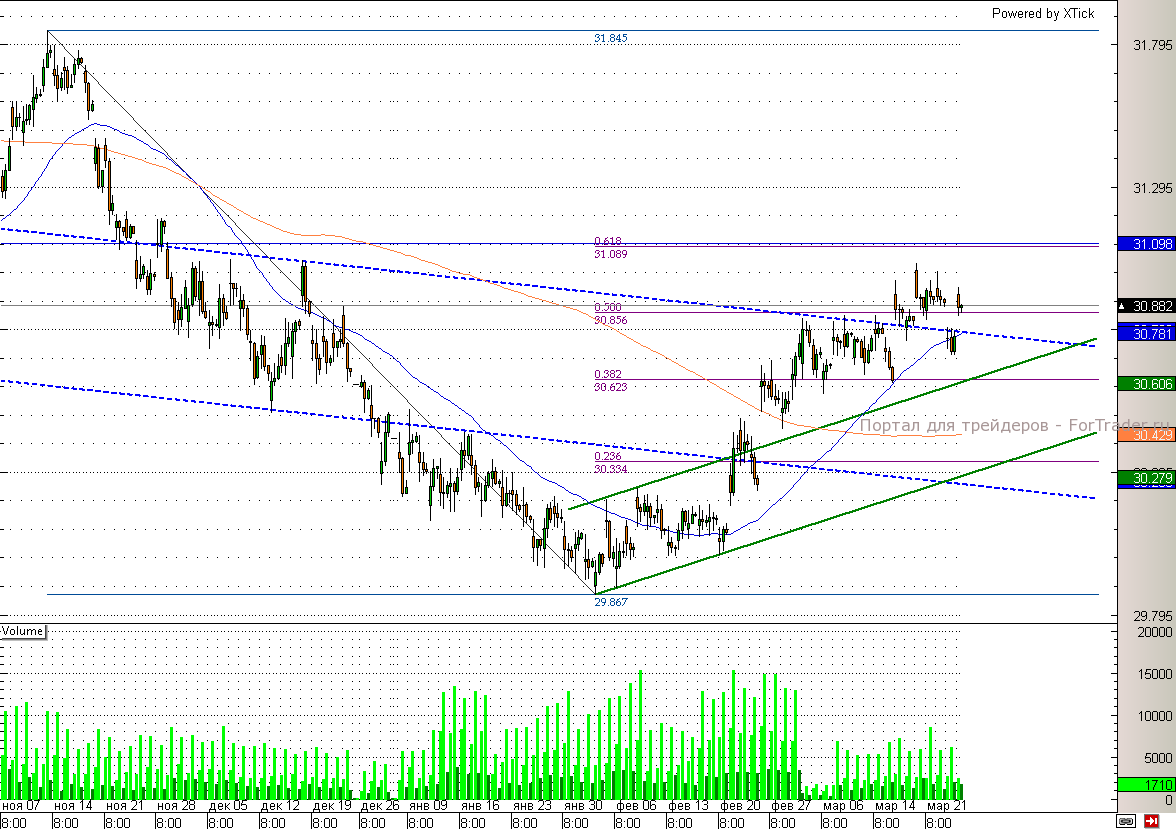Click the 30.856 Fibonacci price label
1176x829 pixels.
click(x=610, y=320)
